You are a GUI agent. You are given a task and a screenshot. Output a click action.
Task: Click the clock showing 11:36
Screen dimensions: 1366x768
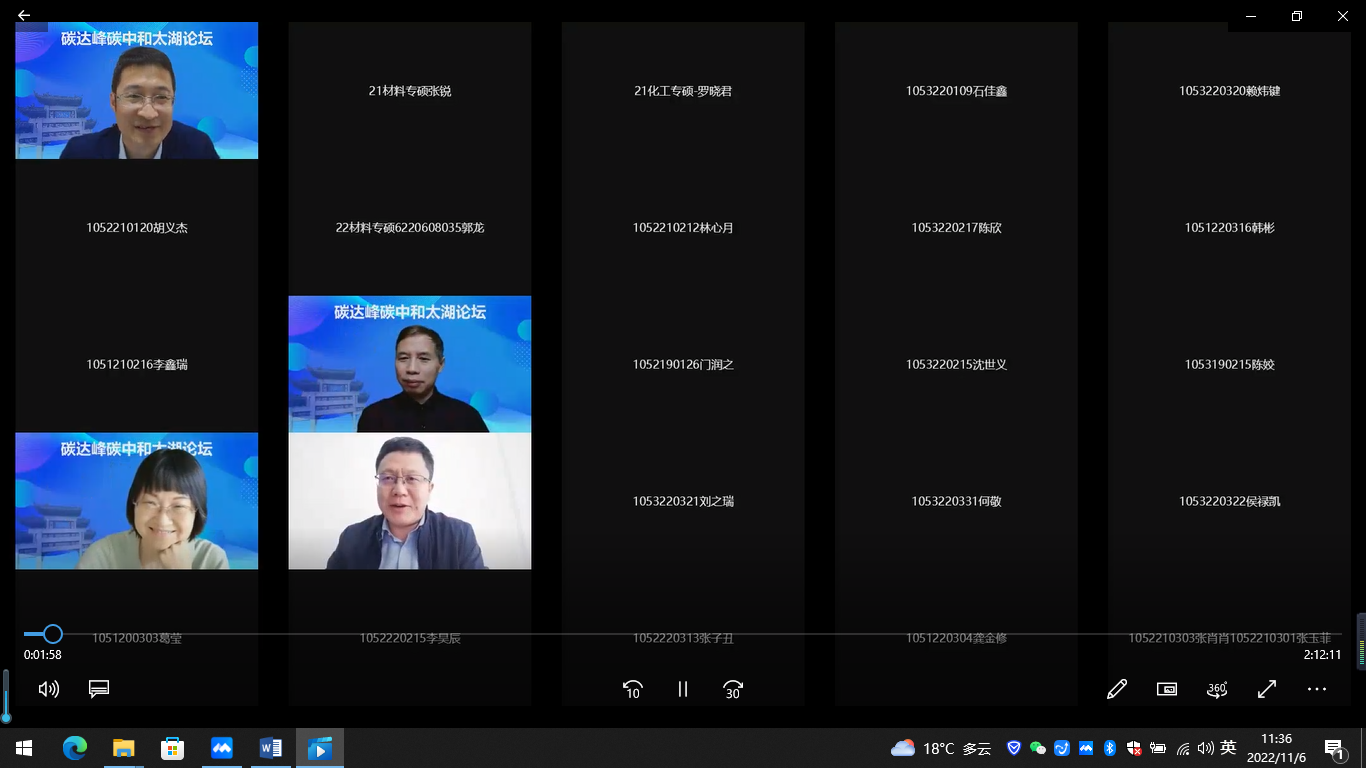click(x=1276, y=748)
